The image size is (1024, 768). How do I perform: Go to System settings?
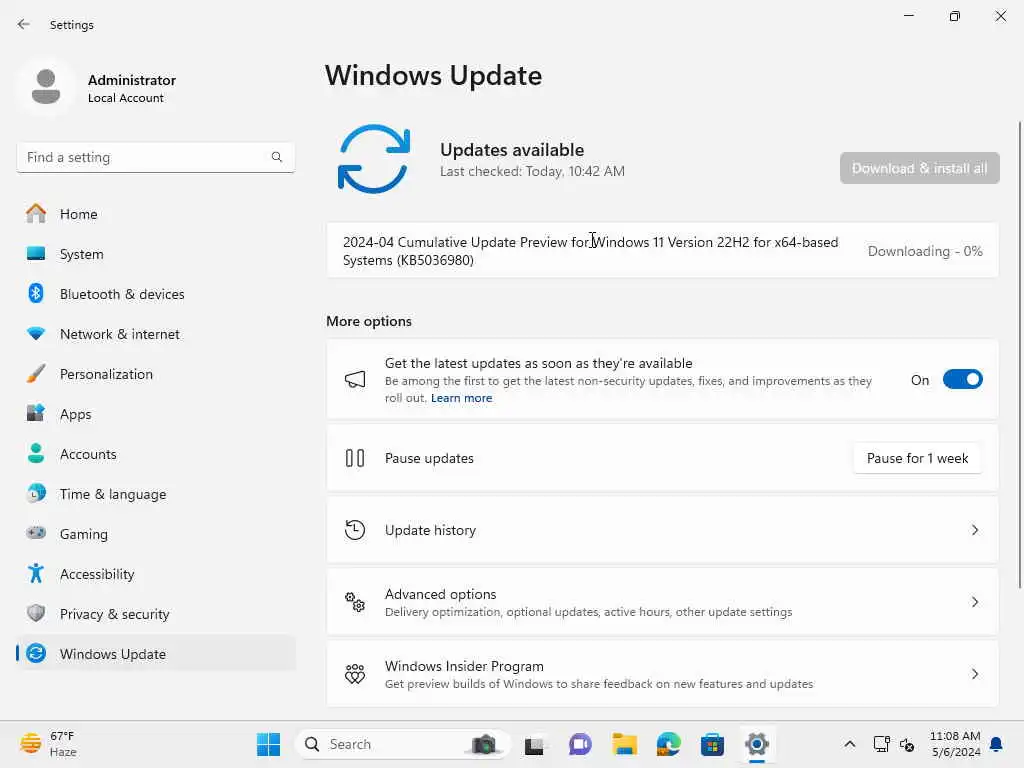155,253
